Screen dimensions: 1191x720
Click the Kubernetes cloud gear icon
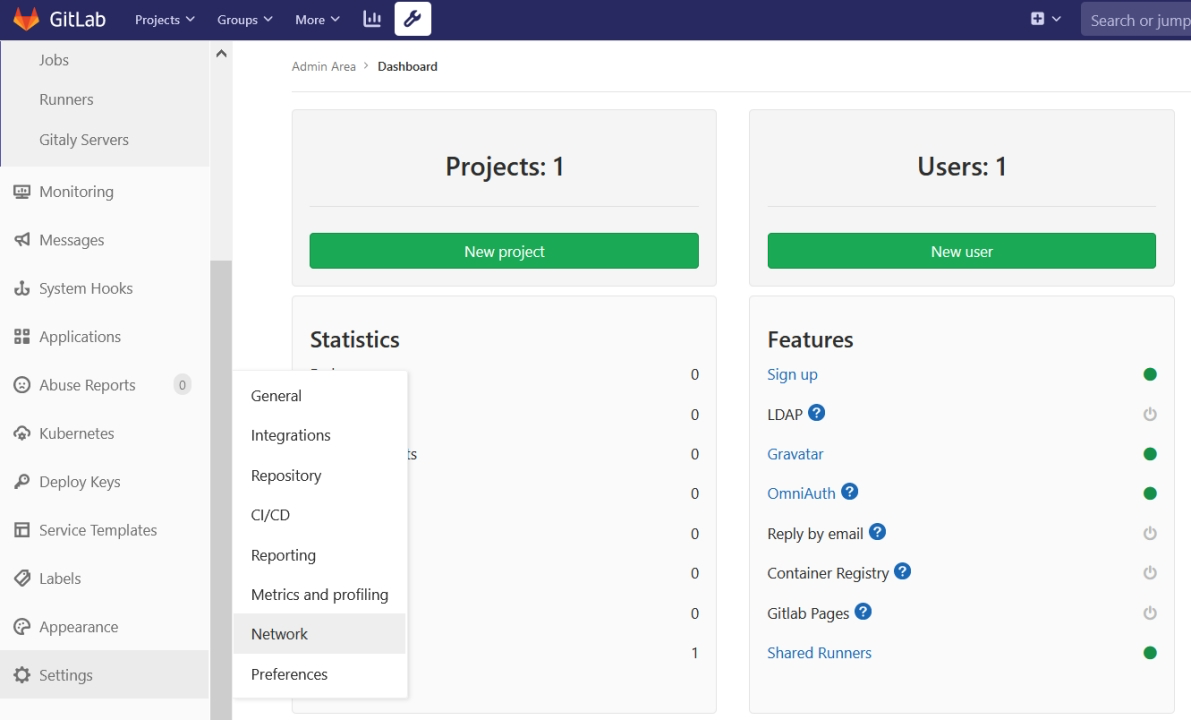(22, 434)
